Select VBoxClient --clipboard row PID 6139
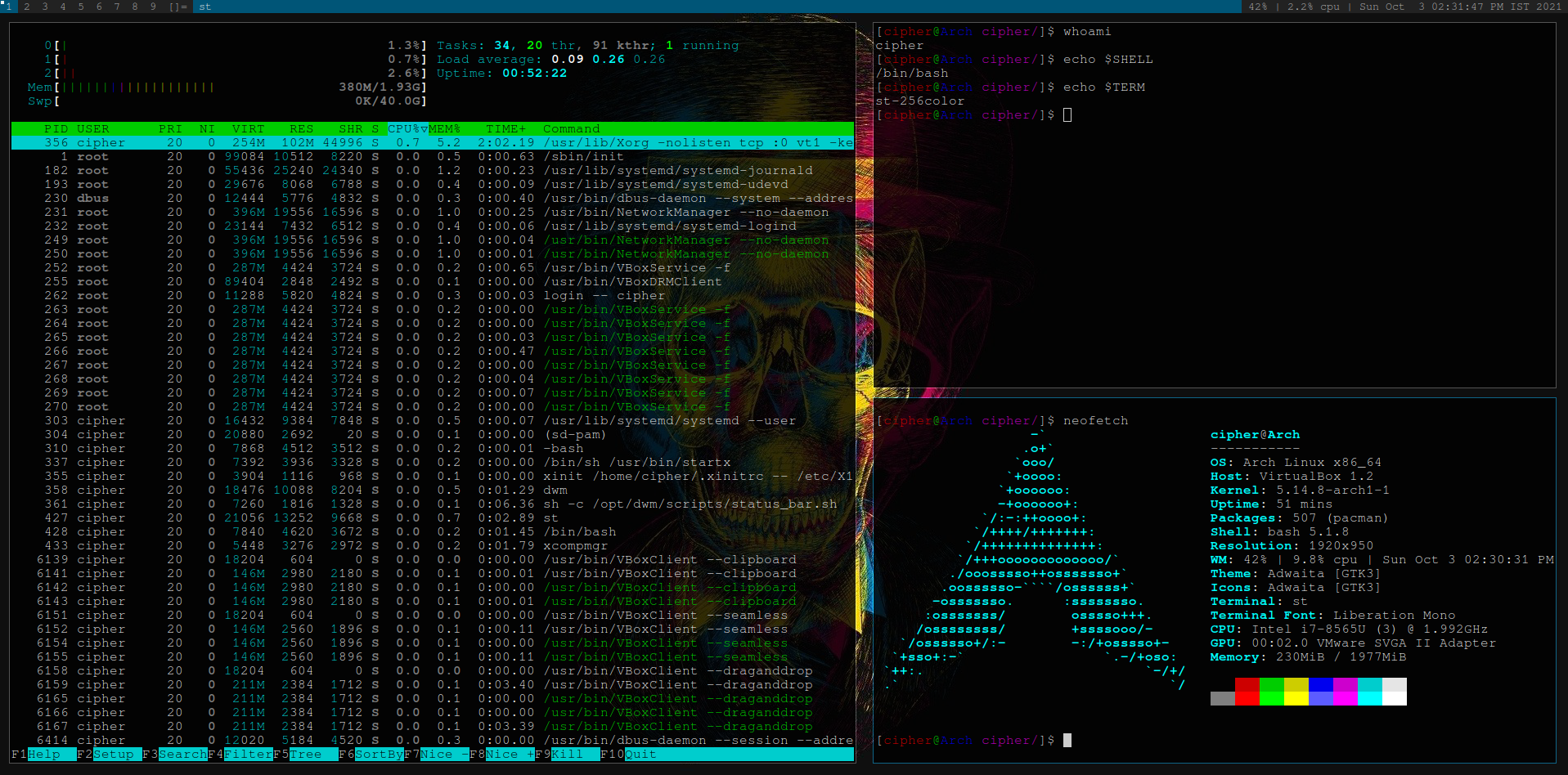This screenshot has width=1568, height=775. pos(433,560)
